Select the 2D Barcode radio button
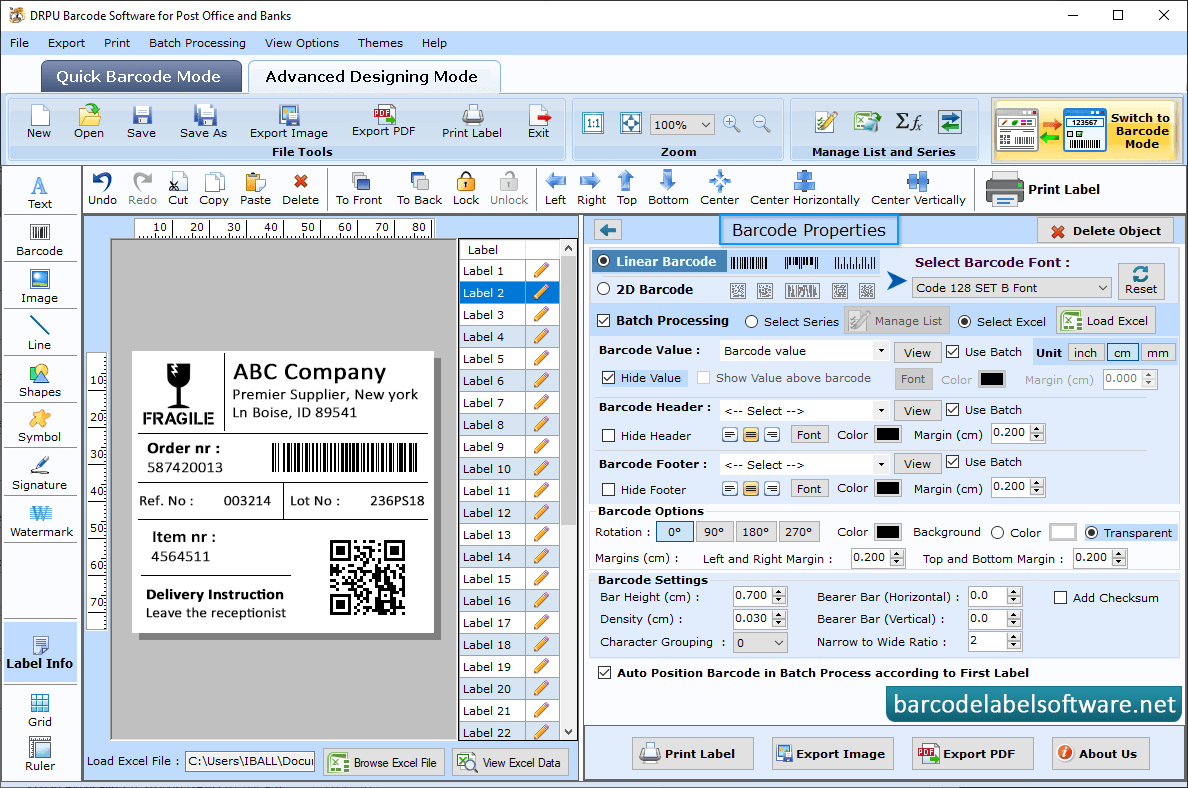This screenshot has width=1188, height=788. 604,289
